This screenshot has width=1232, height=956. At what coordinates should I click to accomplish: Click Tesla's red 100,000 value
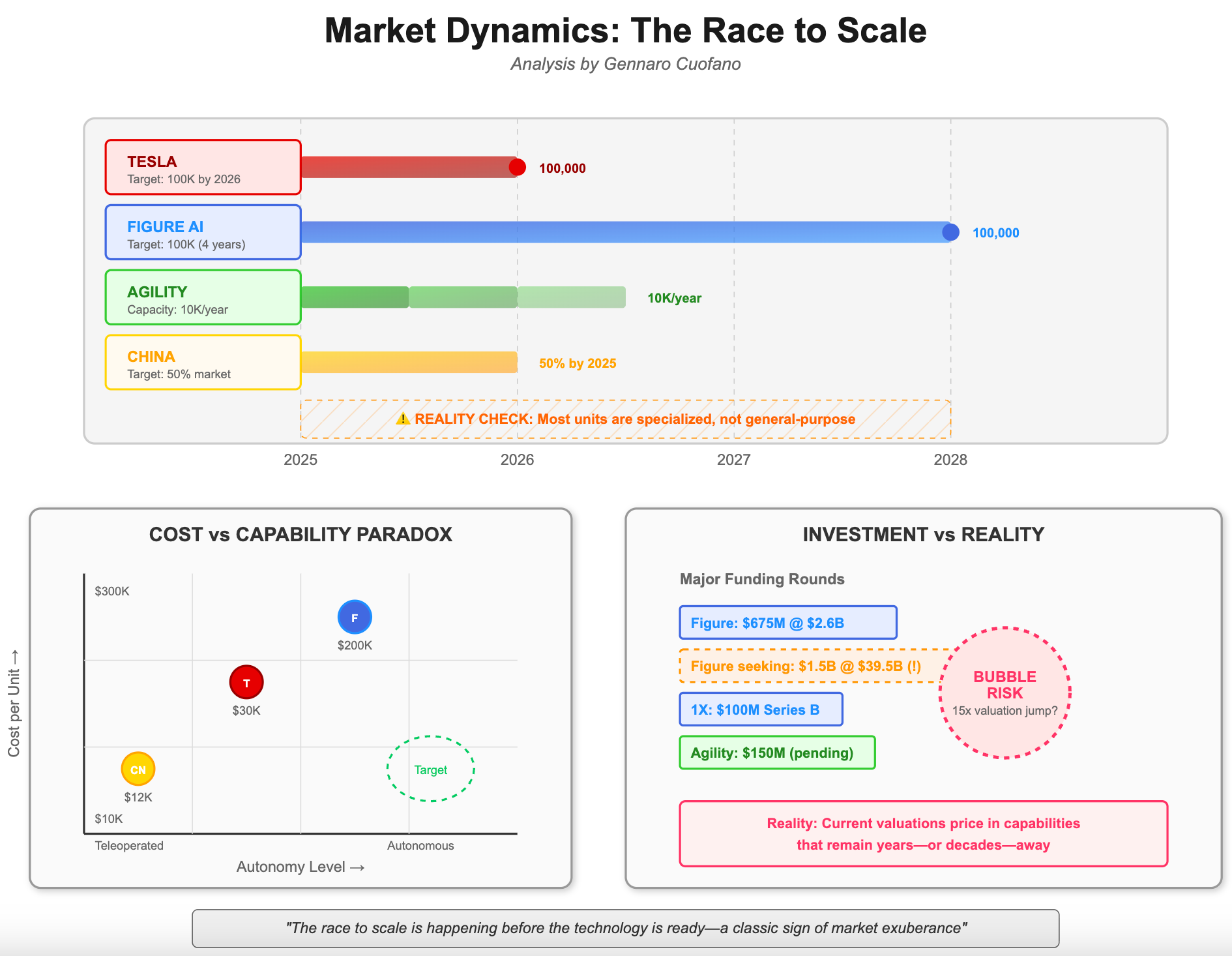(x=563, y=168)
